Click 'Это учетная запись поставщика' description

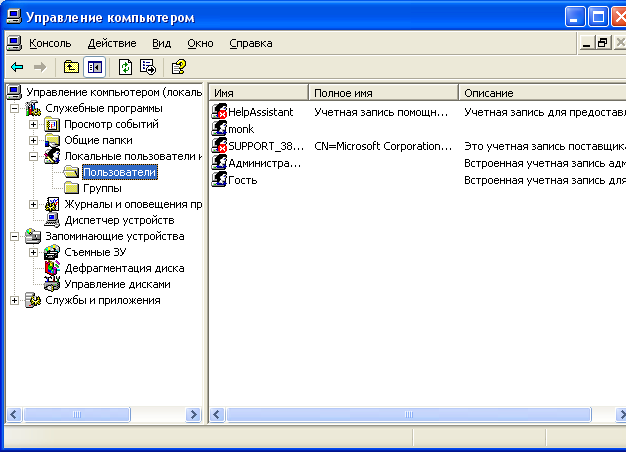545,146
